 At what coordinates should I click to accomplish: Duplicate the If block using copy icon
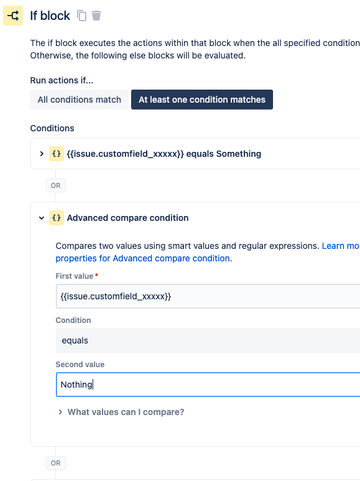coord(82,16)
